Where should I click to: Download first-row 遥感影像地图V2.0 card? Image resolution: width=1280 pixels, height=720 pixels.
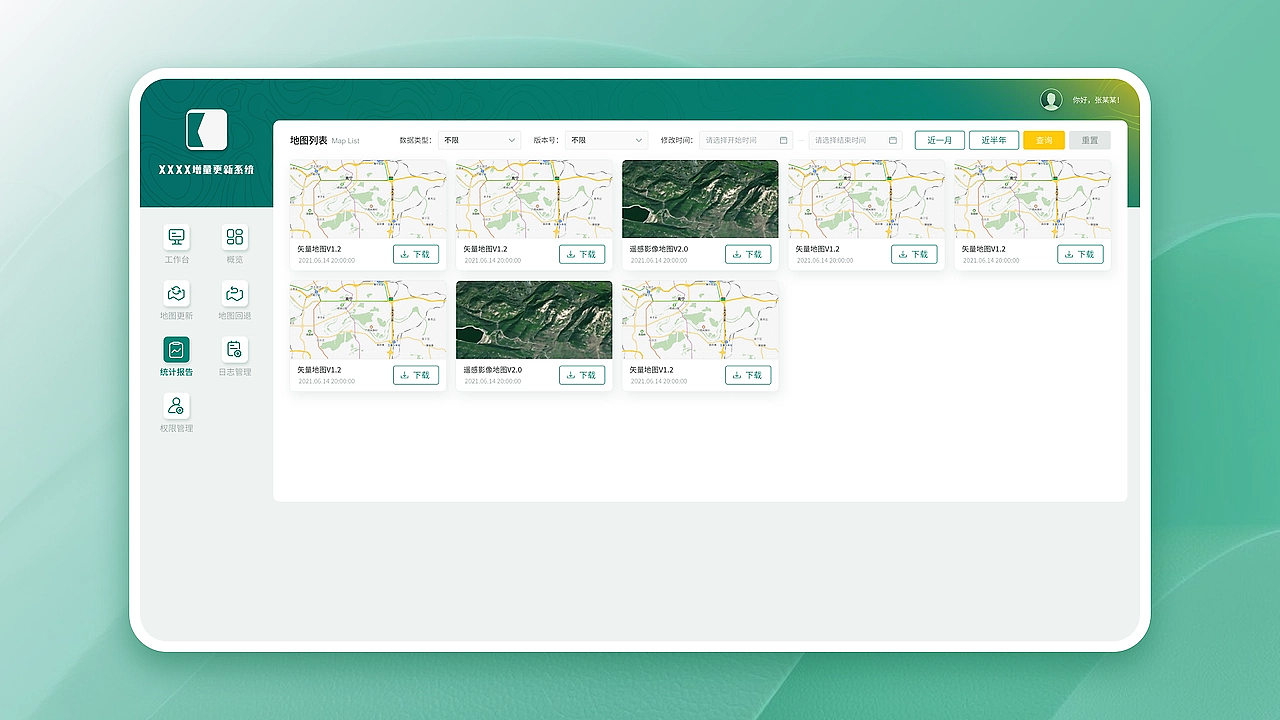[748, 254]
